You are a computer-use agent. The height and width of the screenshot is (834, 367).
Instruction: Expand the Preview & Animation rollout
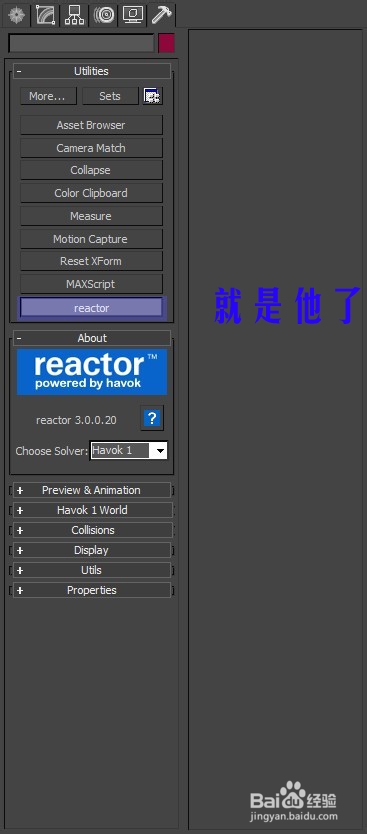(x=92, y=490)
